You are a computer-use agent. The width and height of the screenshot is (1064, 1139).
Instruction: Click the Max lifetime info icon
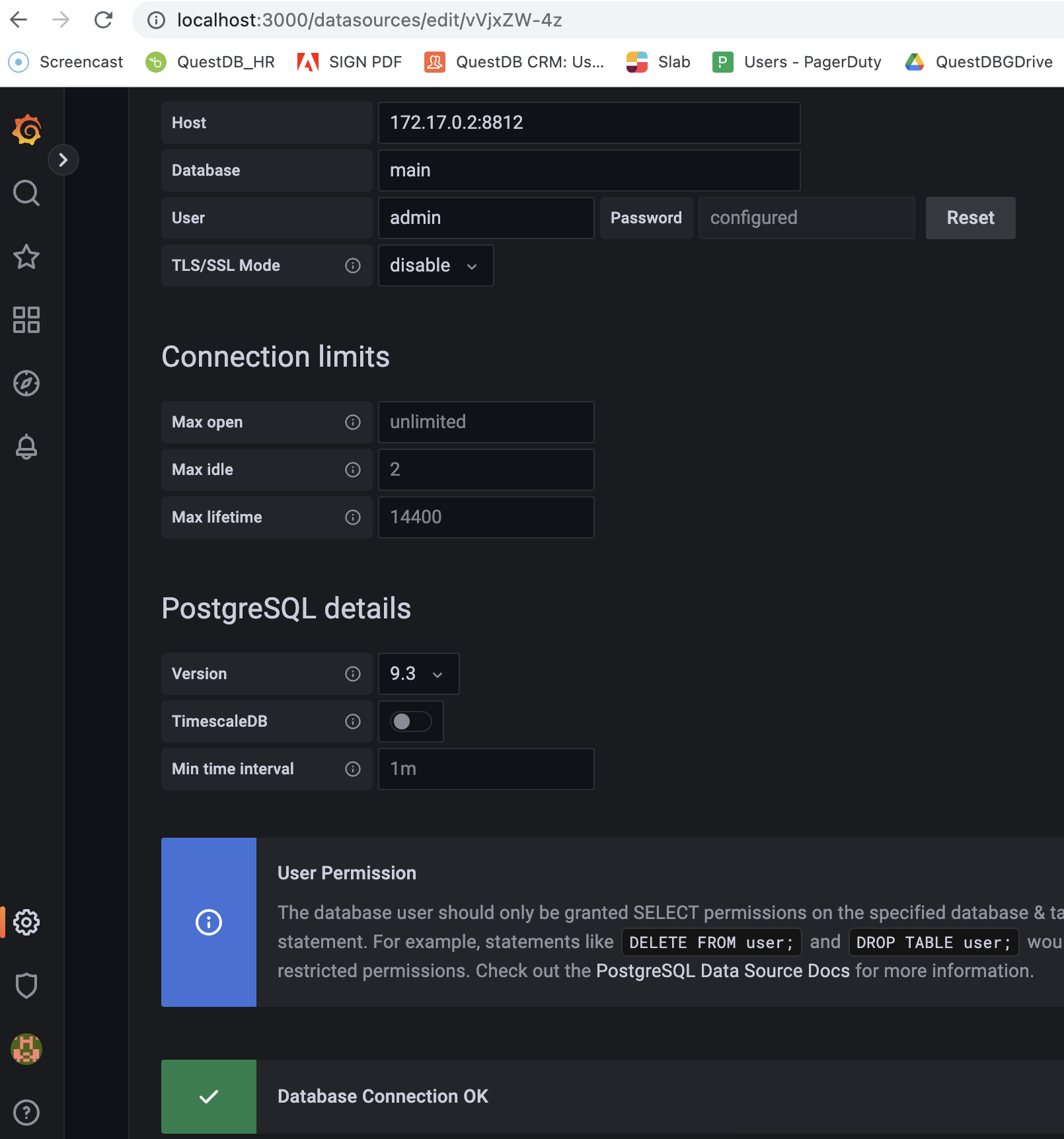353,517
